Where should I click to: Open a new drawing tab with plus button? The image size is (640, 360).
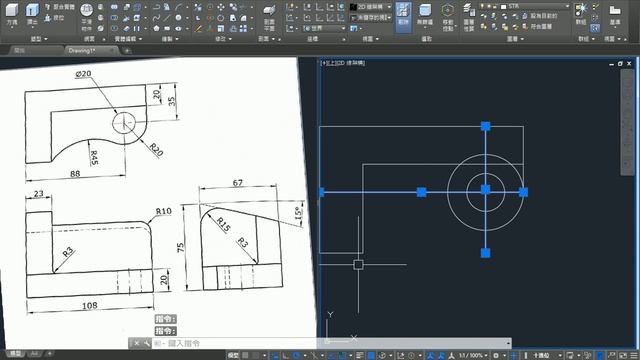[x=127, y=51]
